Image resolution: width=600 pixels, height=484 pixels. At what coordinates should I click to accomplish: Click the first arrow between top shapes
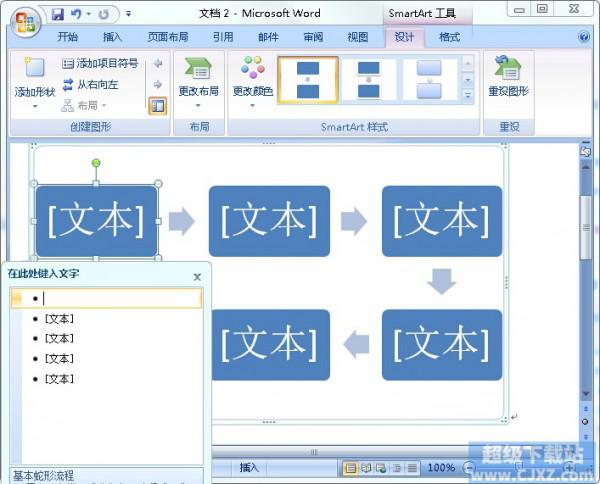coord(182,221)
